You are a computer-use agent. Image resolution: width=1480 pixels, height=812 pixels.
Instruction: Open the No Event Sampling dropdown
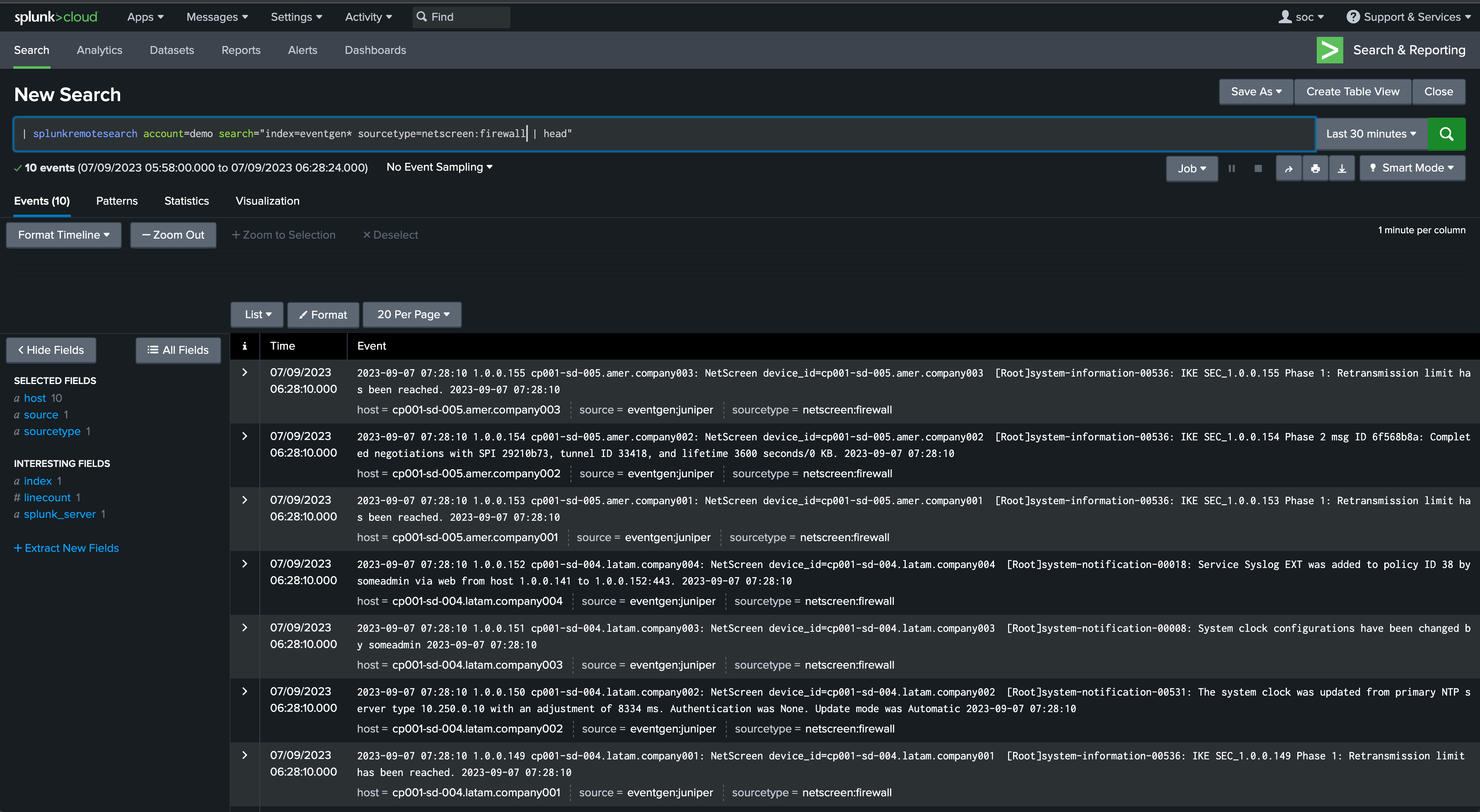tap(440, 167)
